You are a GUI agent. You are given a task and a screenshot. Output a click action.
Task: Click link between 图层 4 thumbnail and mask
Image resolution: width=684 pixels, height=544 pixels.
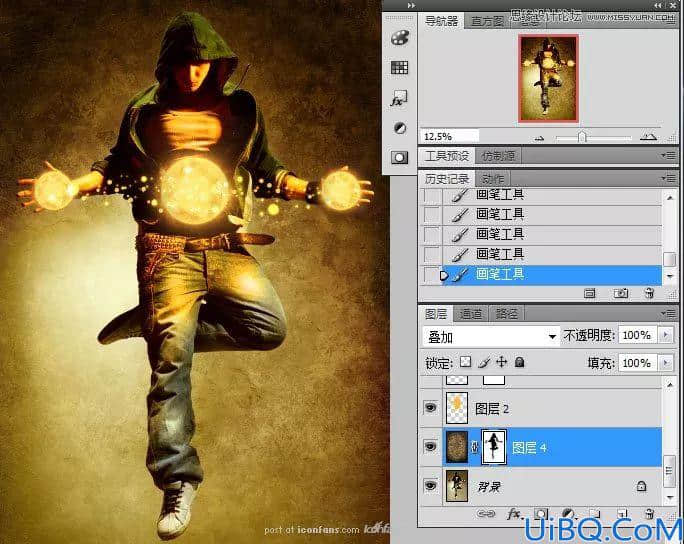475,447
